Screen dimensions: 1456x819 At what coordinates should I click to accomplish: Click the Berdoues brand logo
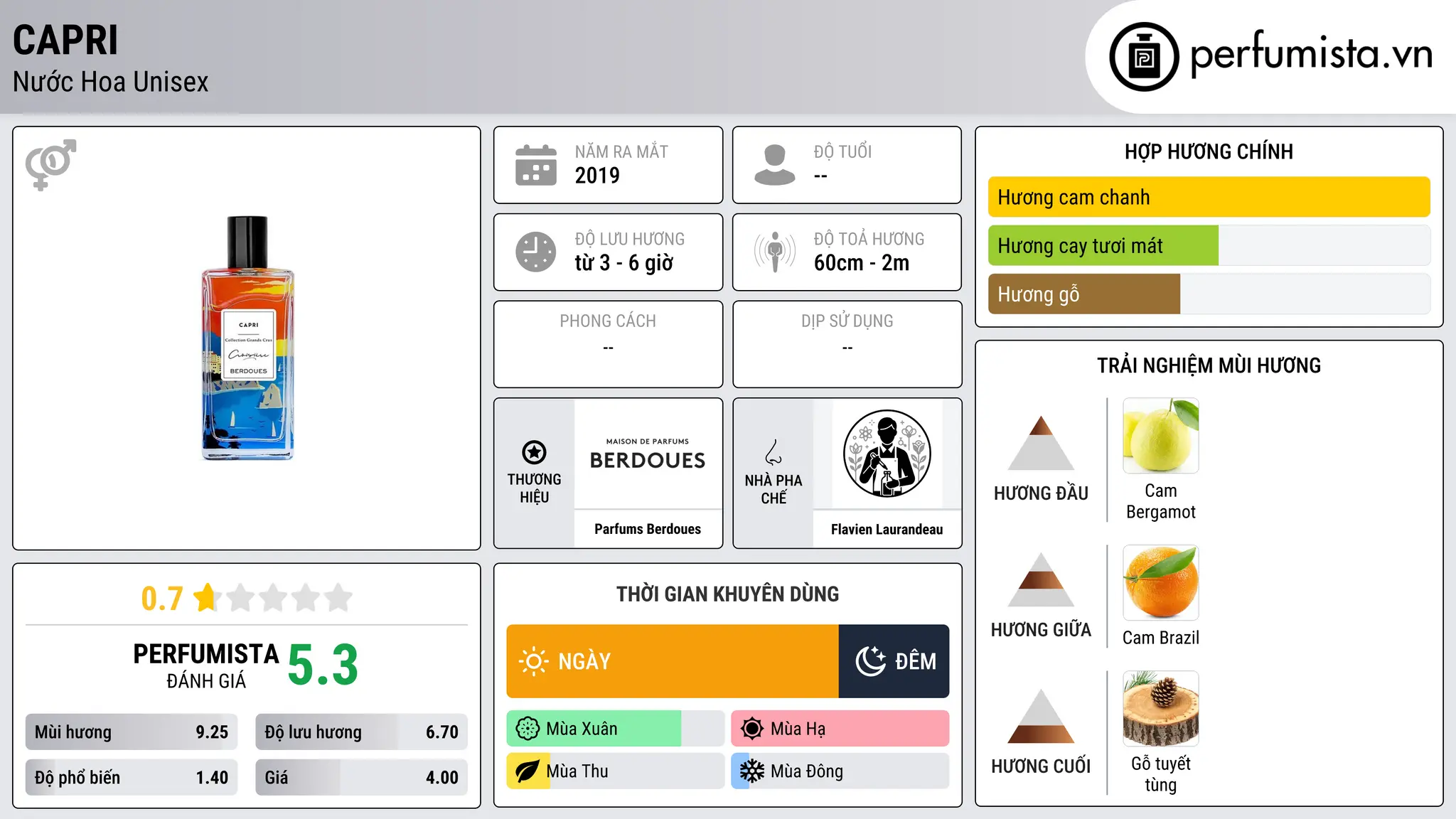tap(648, 454)
